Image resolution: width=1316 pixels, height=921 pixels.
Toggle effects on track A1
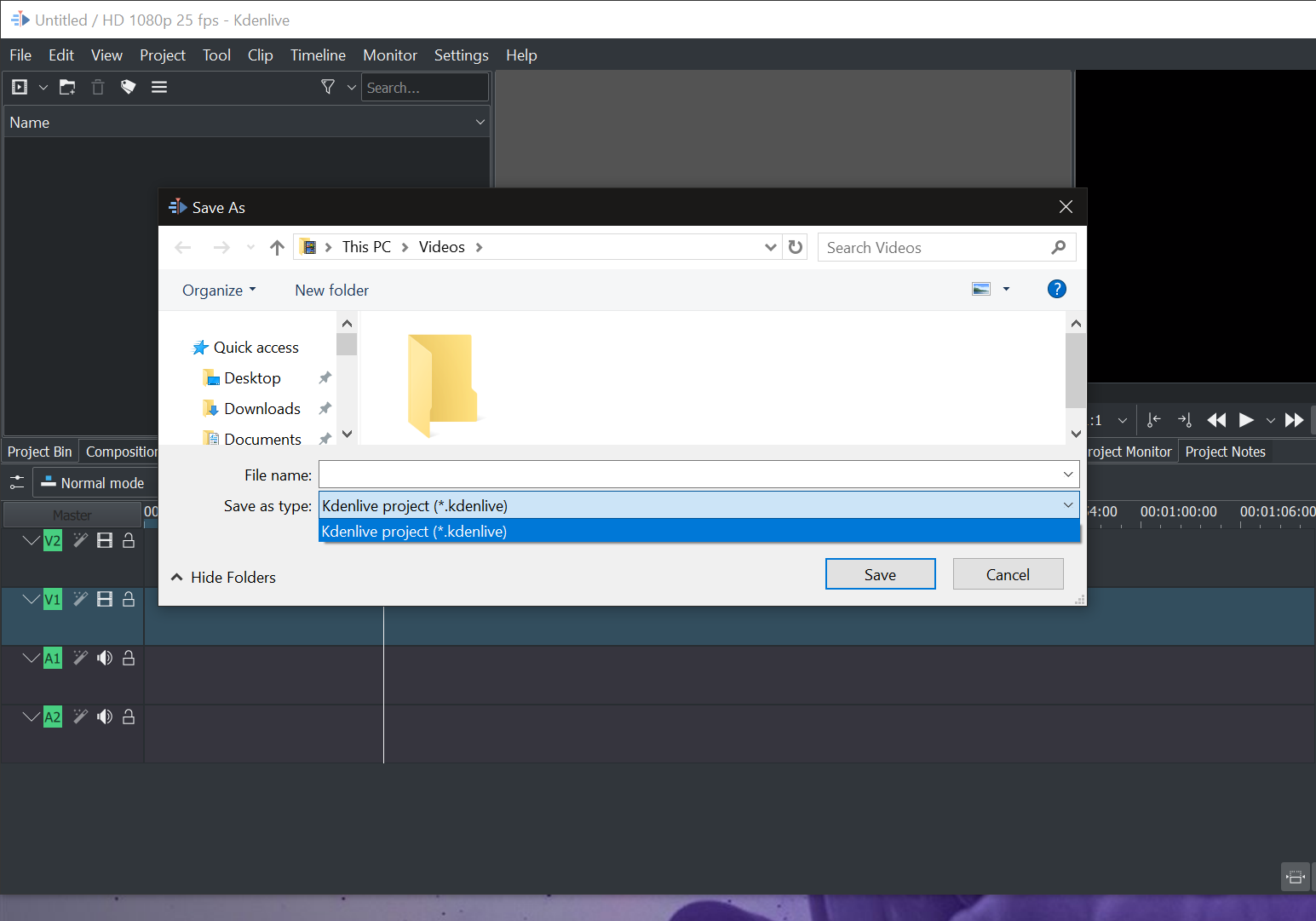click(80, 658)
